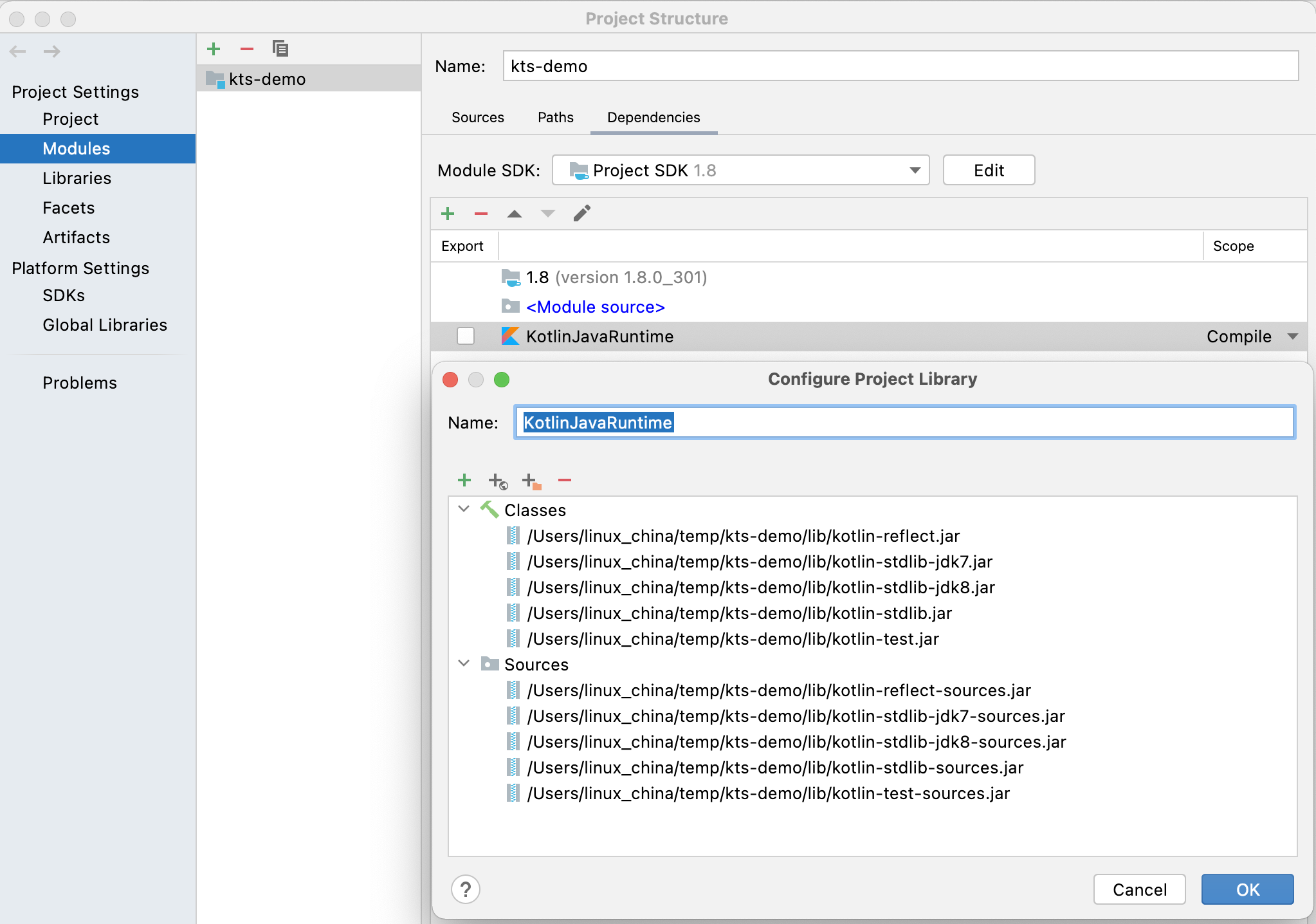Toggle the KotlinJavaRuntime export checkbox
The width and height of the screenshot is (1316, 924).
tap(466, 336)
